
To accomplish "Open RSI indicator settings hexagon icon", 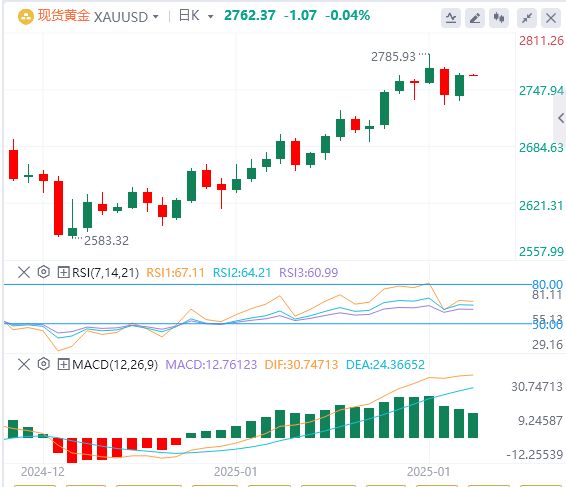I will pyautogui.click(x=44, y=272).
